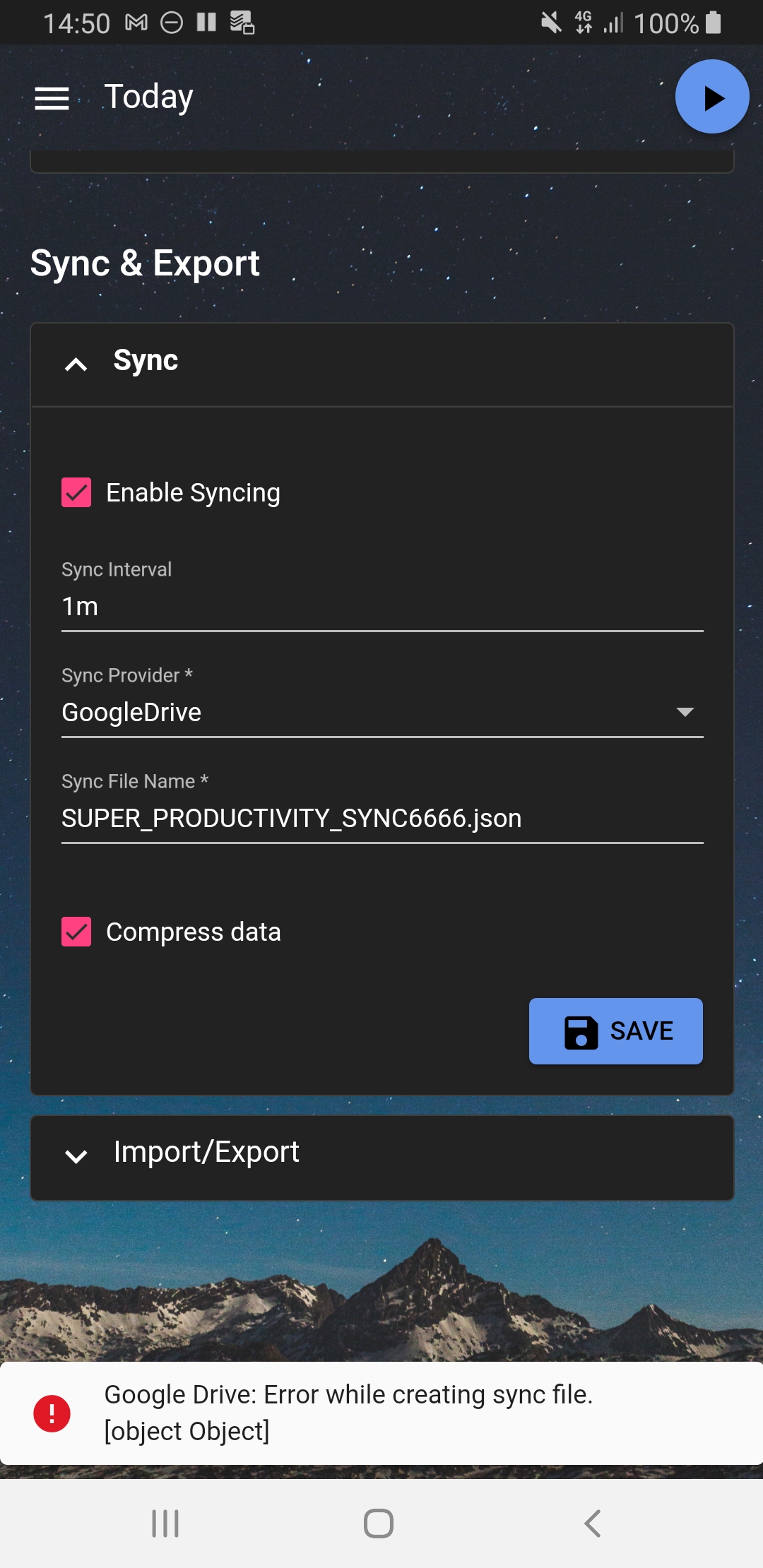Image resolution: width=763 pixels, height=1568 pixels.
Task: Disable the Compress data option
Action: [76, 932]
